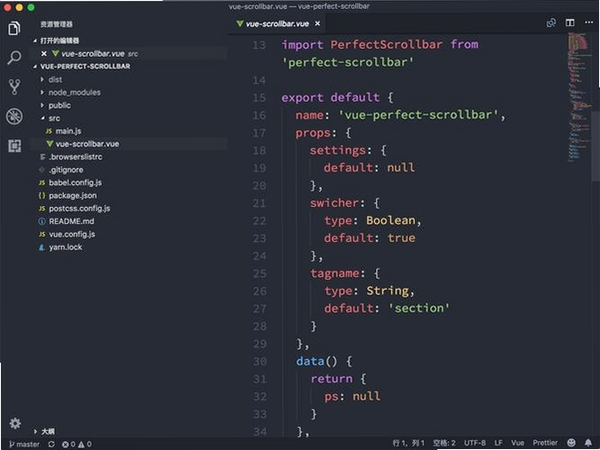
Task: Open the Search view in activity bar
Action: click(14, 57)
